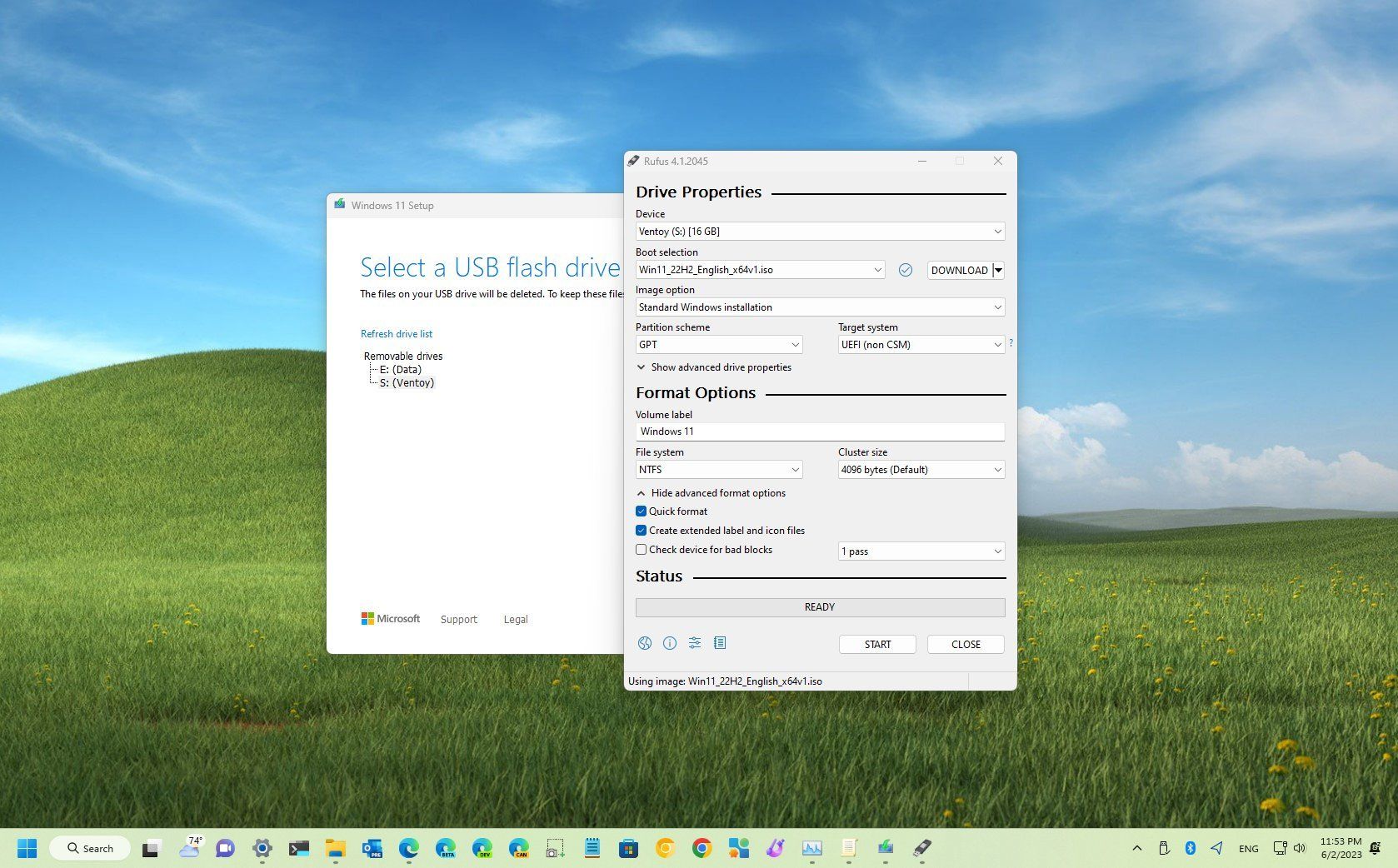
Task: Open Settings gear in taskbar
Action: [262, 849]
